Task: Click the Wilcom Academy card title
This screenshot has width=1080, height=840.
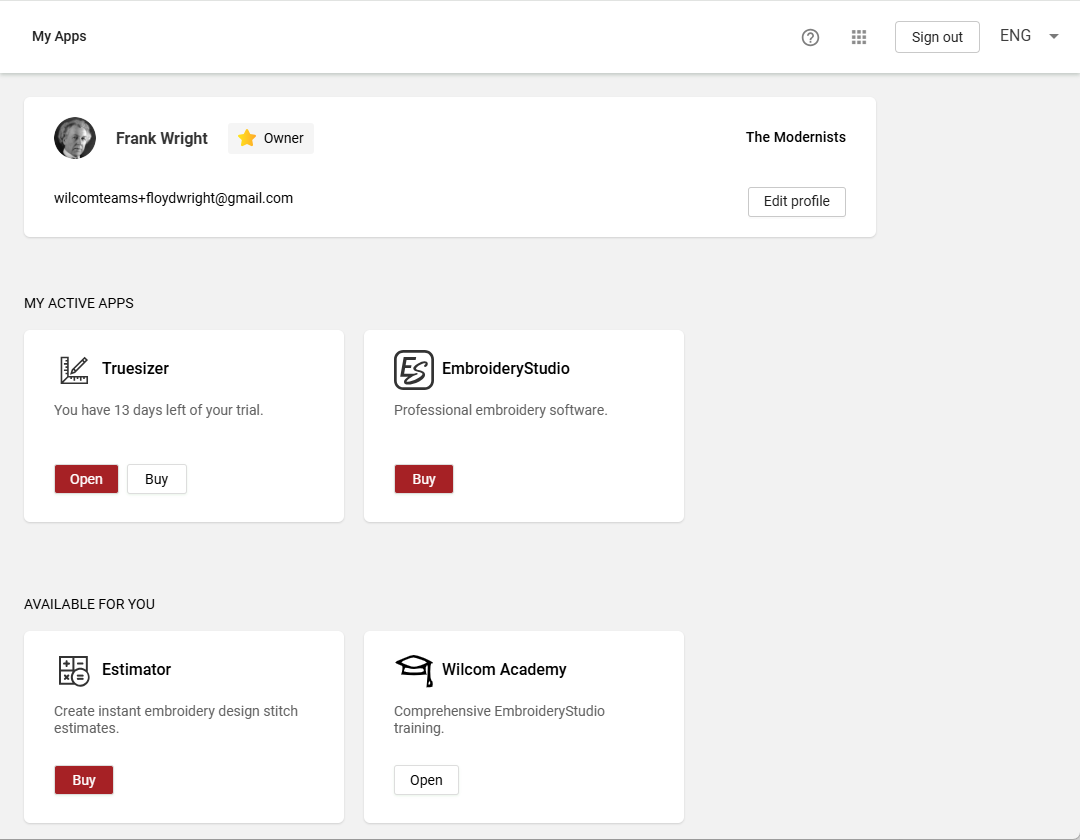Action: [504, 669]
